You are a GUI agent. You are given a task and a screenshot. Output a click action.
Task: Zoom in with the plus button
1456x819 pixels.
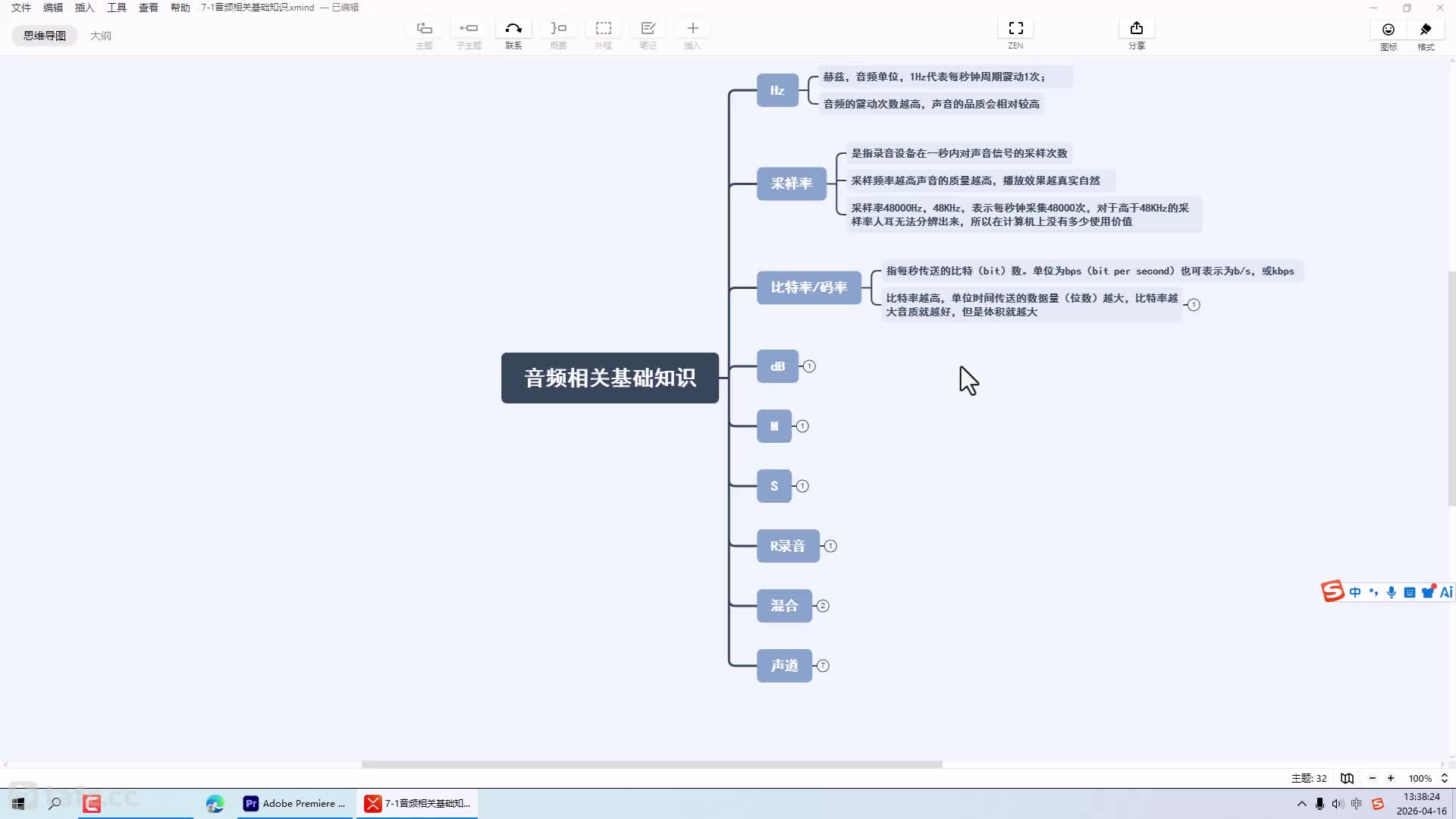(1391, 778)
